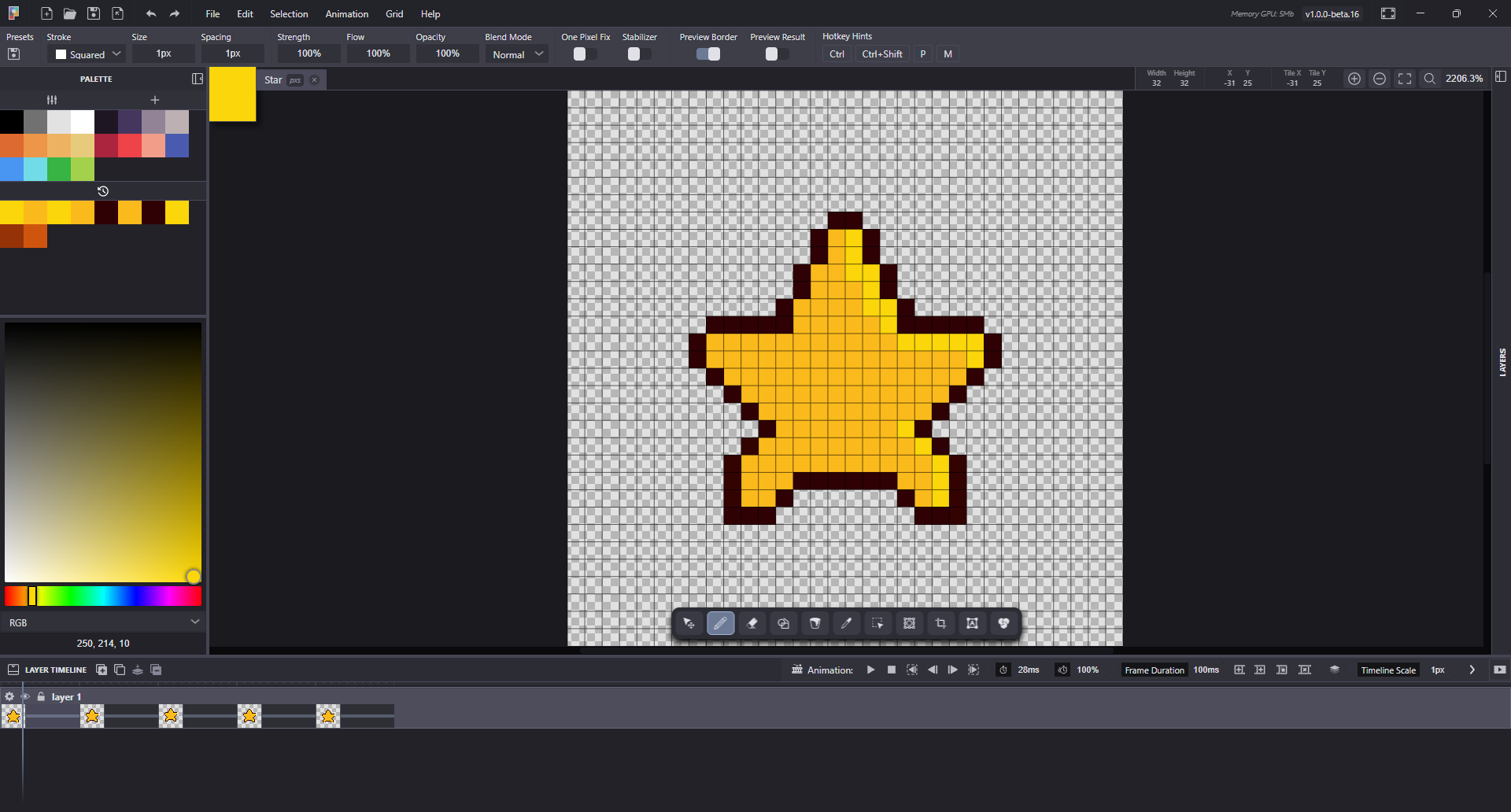Screen dimensions: 1511x812
Task: Select the crop tool
Action: (x=940, y=623)
